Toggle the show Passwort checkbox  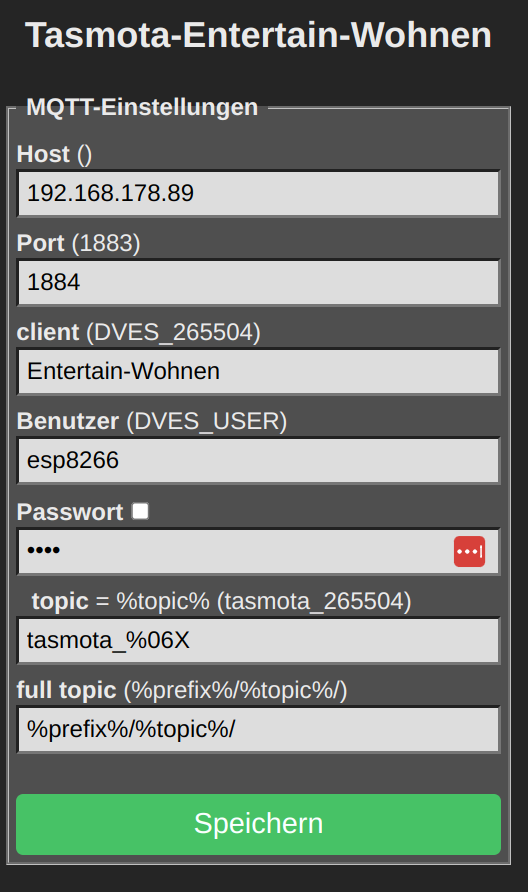tap(140, 511)
